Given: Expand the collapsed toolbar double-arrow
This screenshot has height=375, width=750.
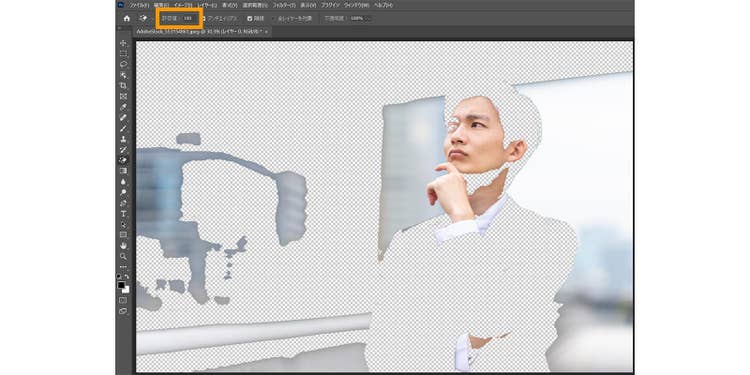Looking at the screenshot, I should click(x=119, y=29).
